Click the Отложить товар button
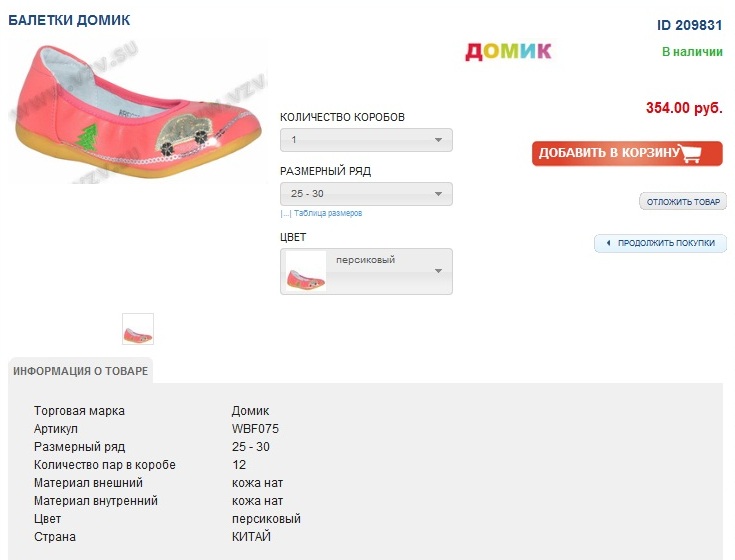735x560 pixels. click(683, 202)
